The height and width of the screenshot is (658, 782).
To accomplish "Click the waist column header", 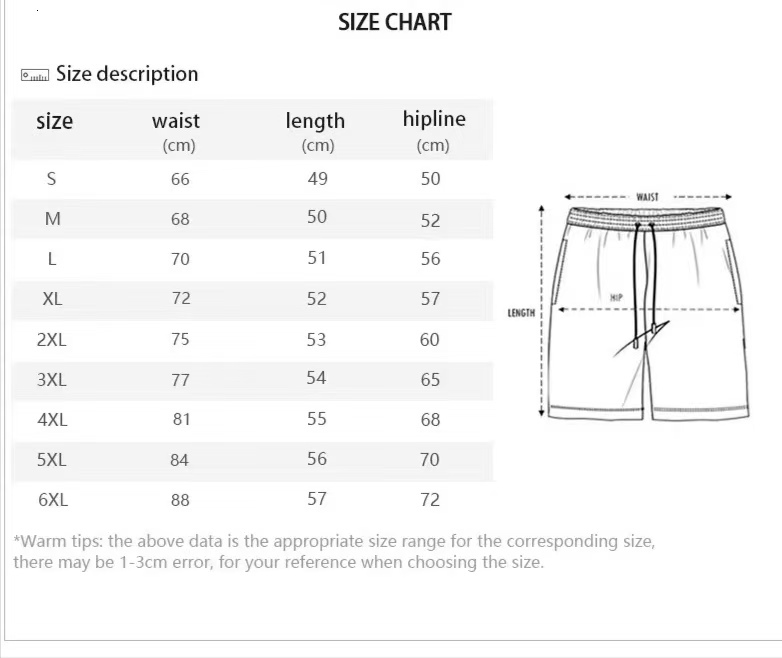I will pos(176,121).
